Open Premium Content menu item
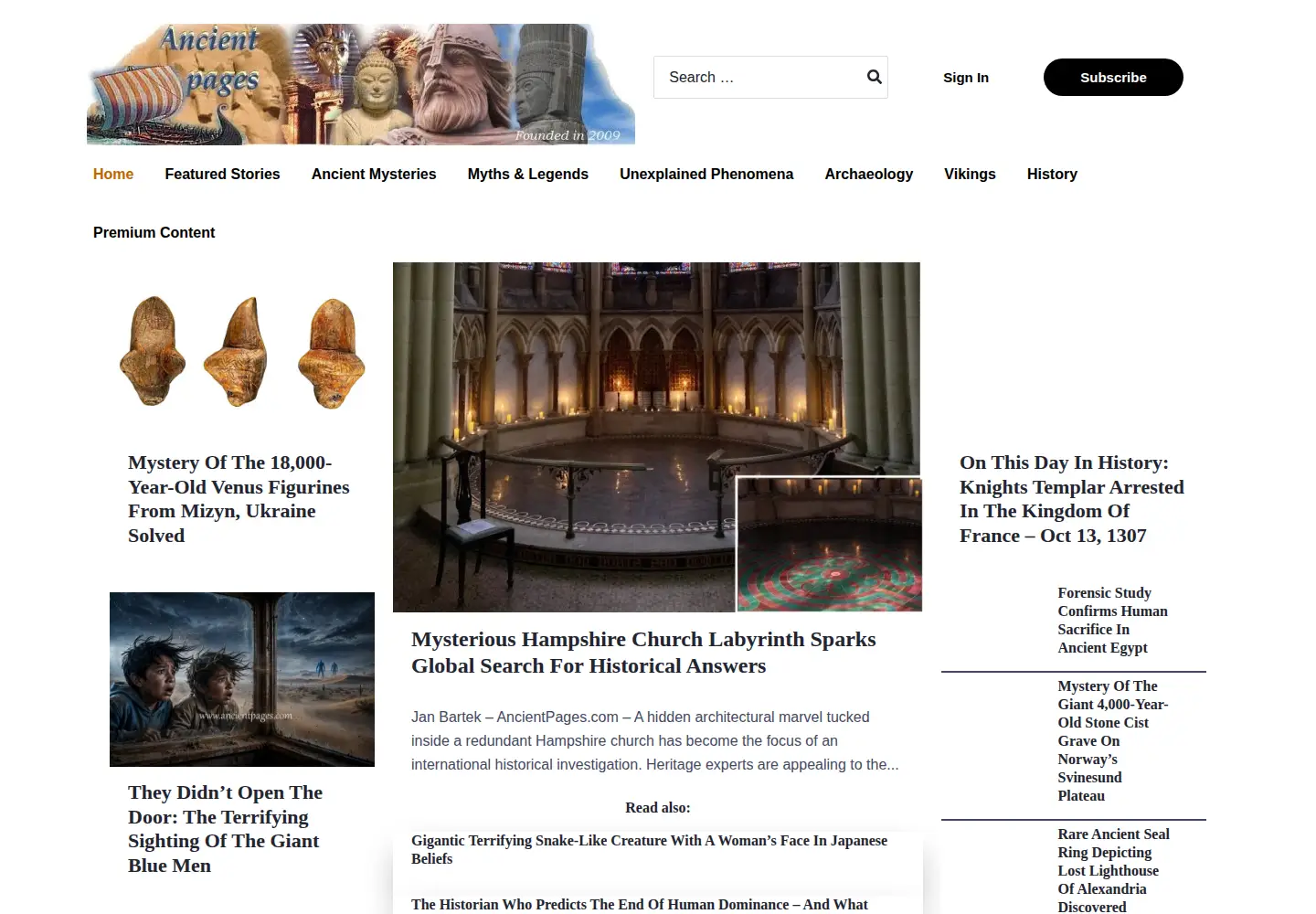 (x=154, y=232)
